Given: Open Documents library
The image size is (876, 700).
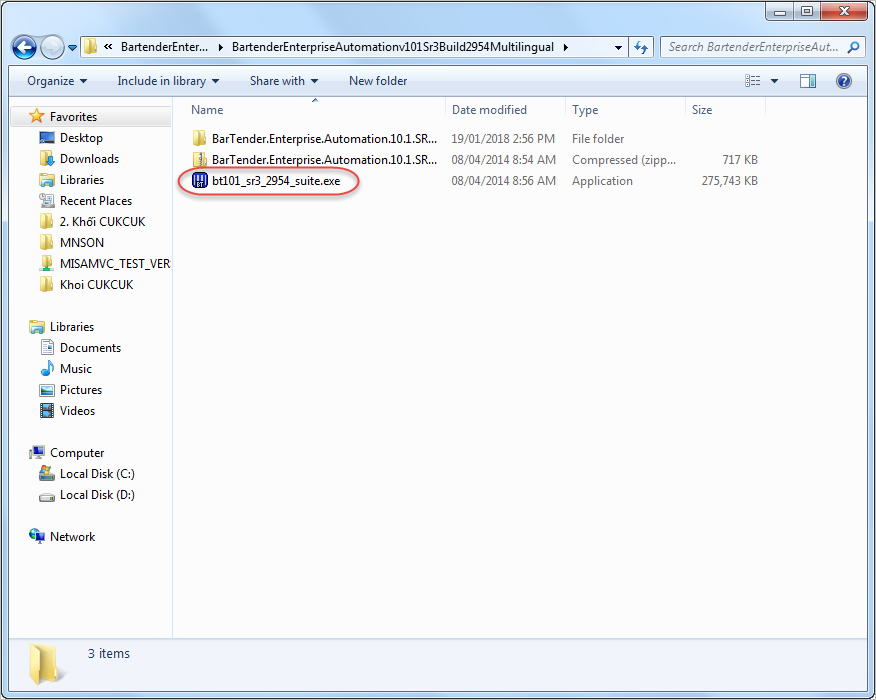Looking at the screenshot, I should [x=90, y=348].
